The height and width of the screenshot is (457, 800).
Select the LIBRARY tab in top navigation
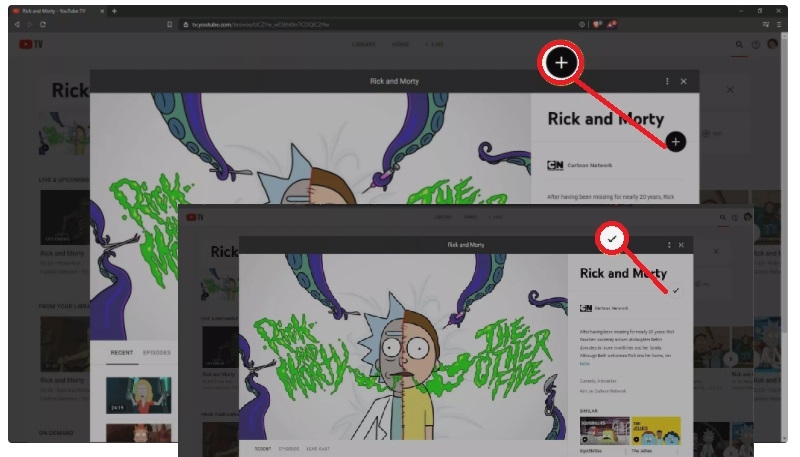pyautogui.click(x=364, y=45)
